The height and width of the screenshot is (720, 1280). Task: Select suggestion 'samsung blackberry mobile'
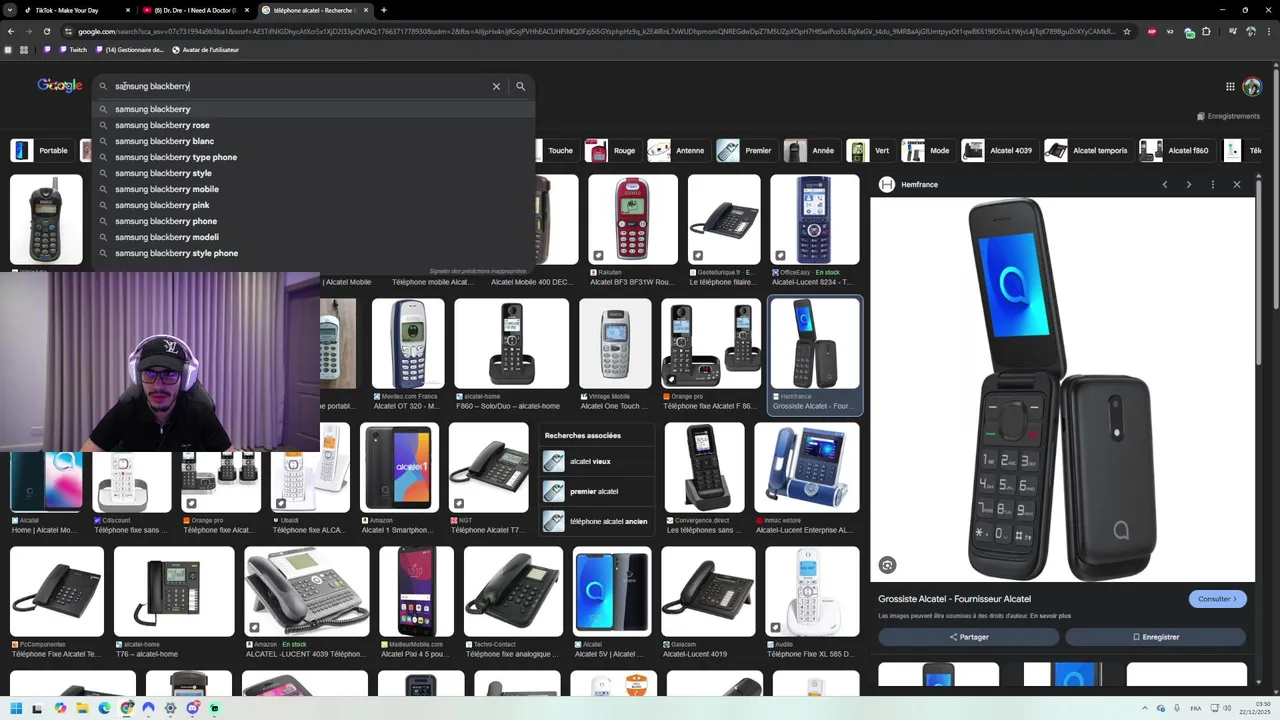point(313,189)
